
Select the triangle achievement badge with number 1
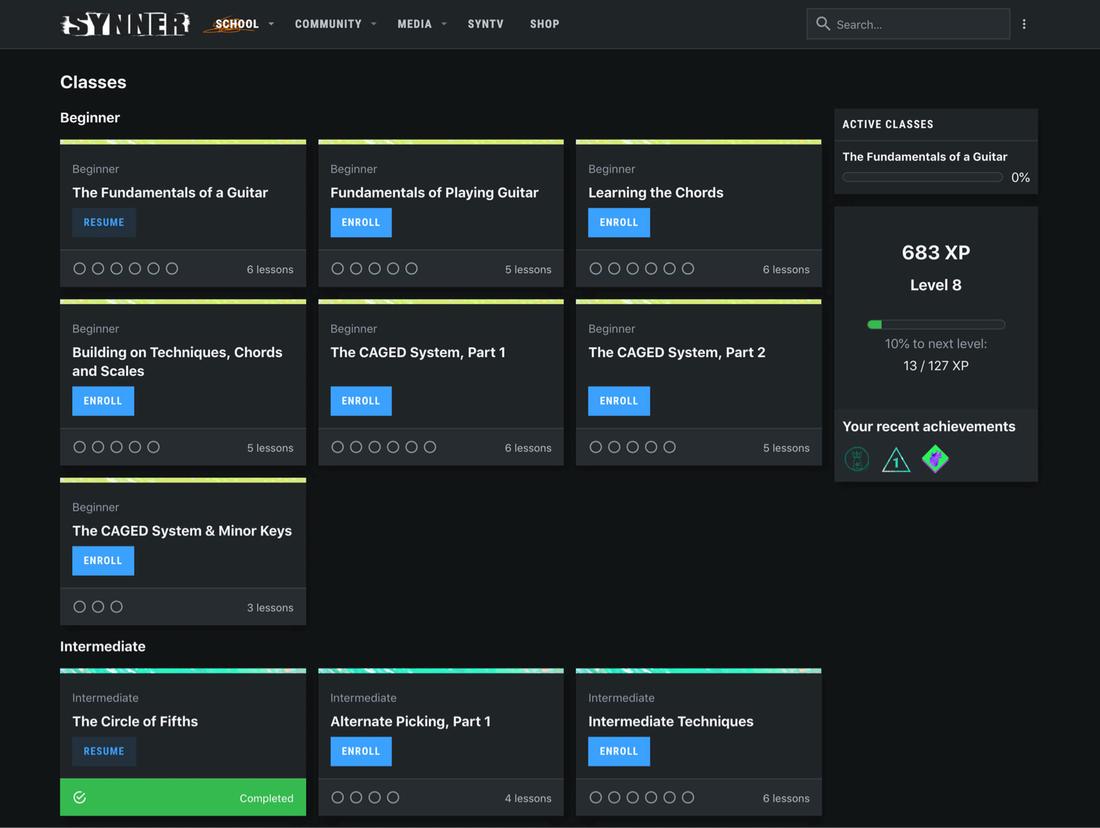point(896,459)
